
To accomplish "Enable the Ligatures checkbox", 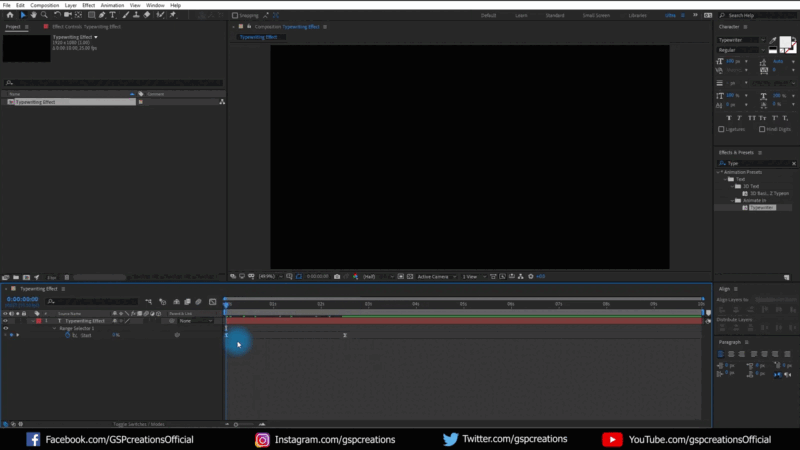I will [721, 129].
